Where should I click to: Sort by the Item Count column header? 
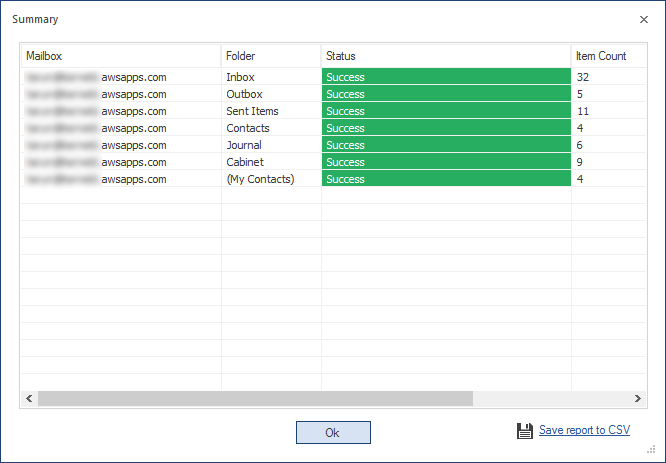(x=609, y=56)
